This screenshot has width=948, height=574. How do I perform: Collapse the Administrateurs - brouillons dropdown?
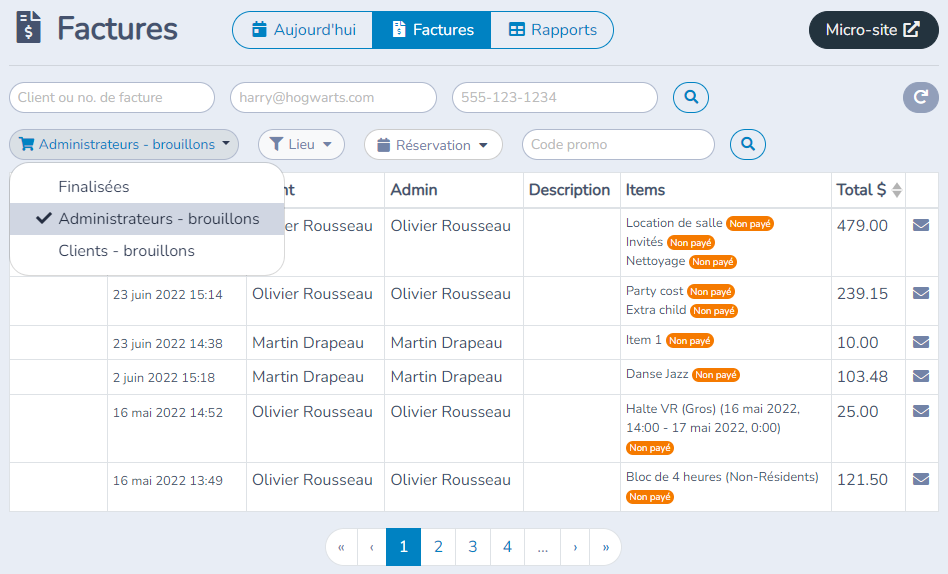tap(124, 145)
